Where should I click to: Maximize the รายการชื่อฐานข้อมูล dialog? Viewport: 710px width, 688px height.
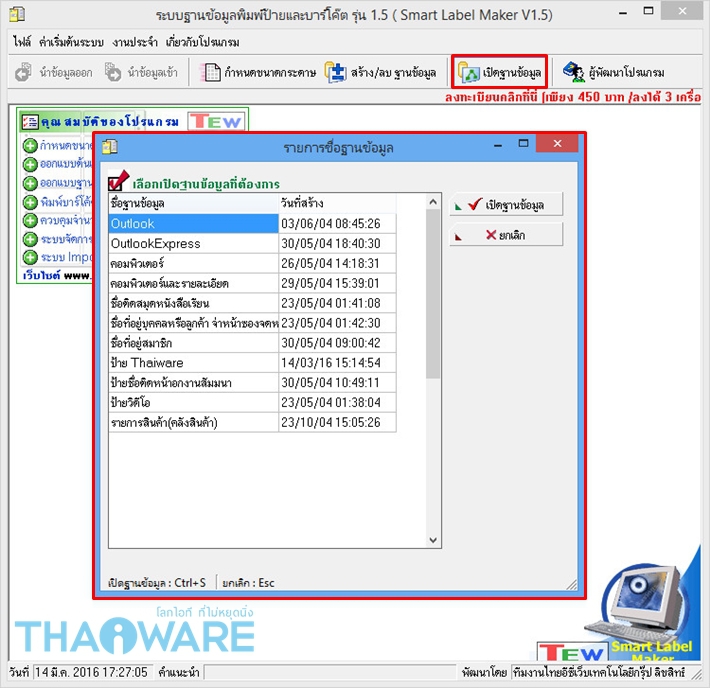point(523,144)
